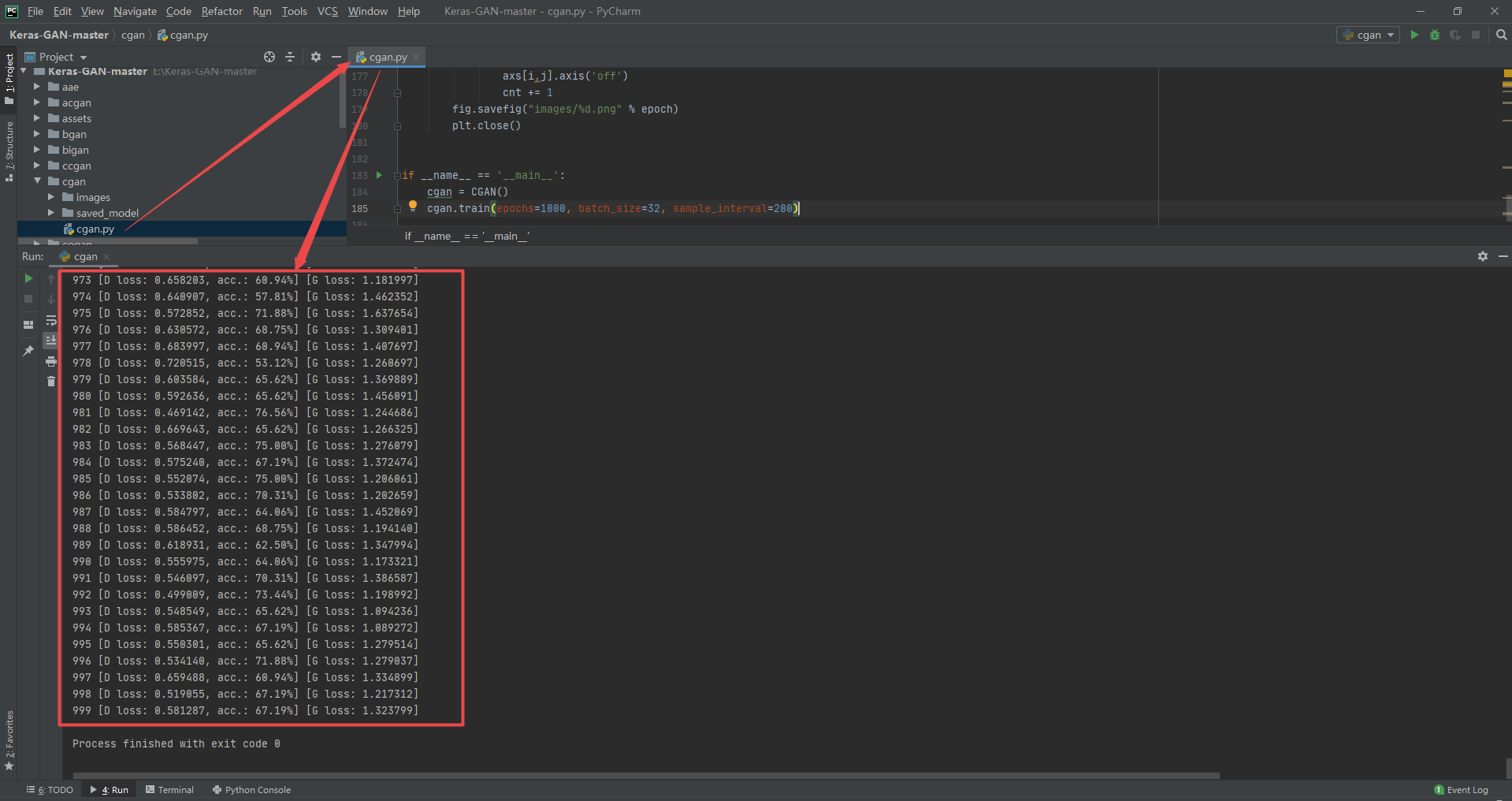1512x801 pixels.
Task: Start debugging cgan with the bug icon
Action: coord(1435,35)
